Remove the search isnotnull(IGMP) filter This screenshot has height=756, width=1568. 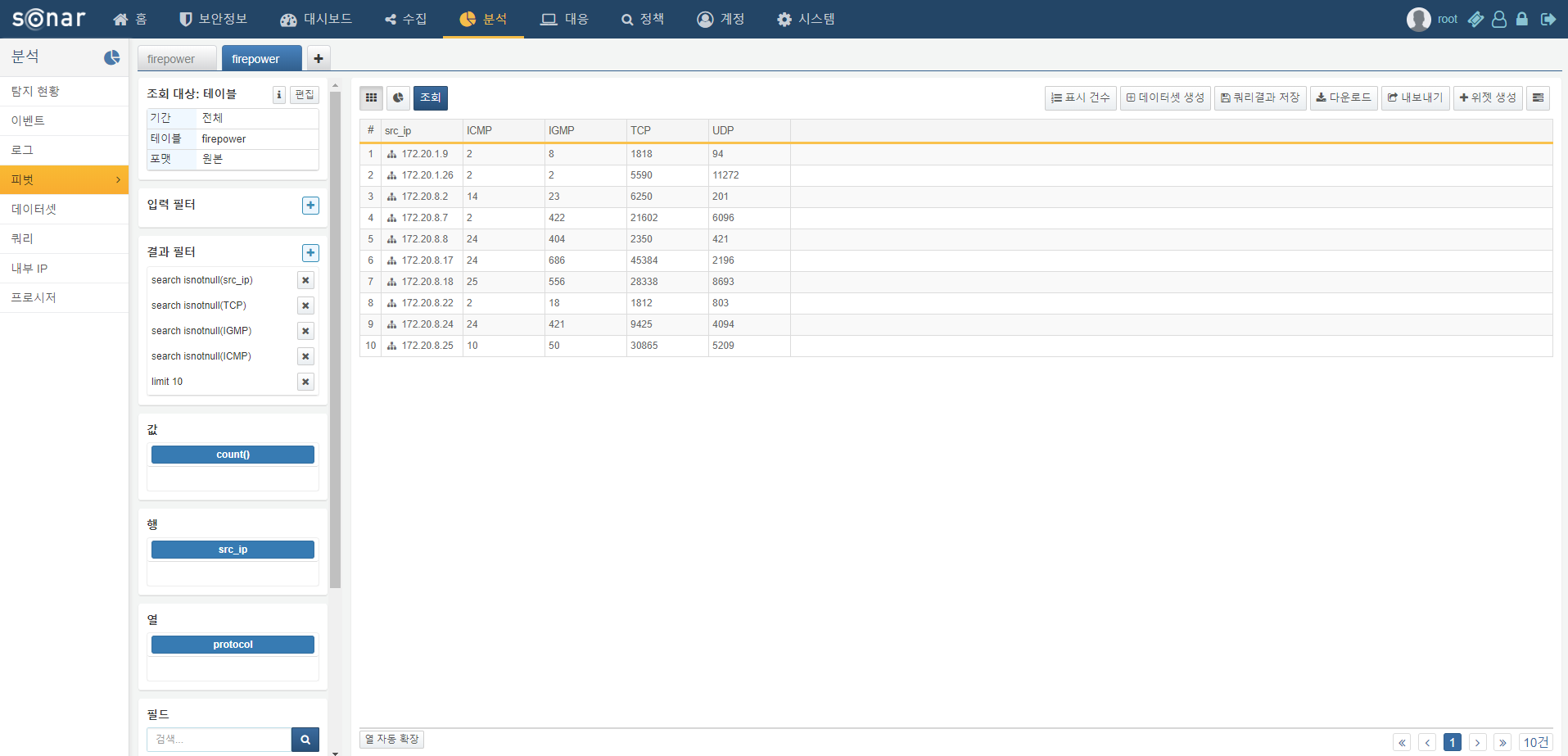pyautogui.click(x=305, y=331)
